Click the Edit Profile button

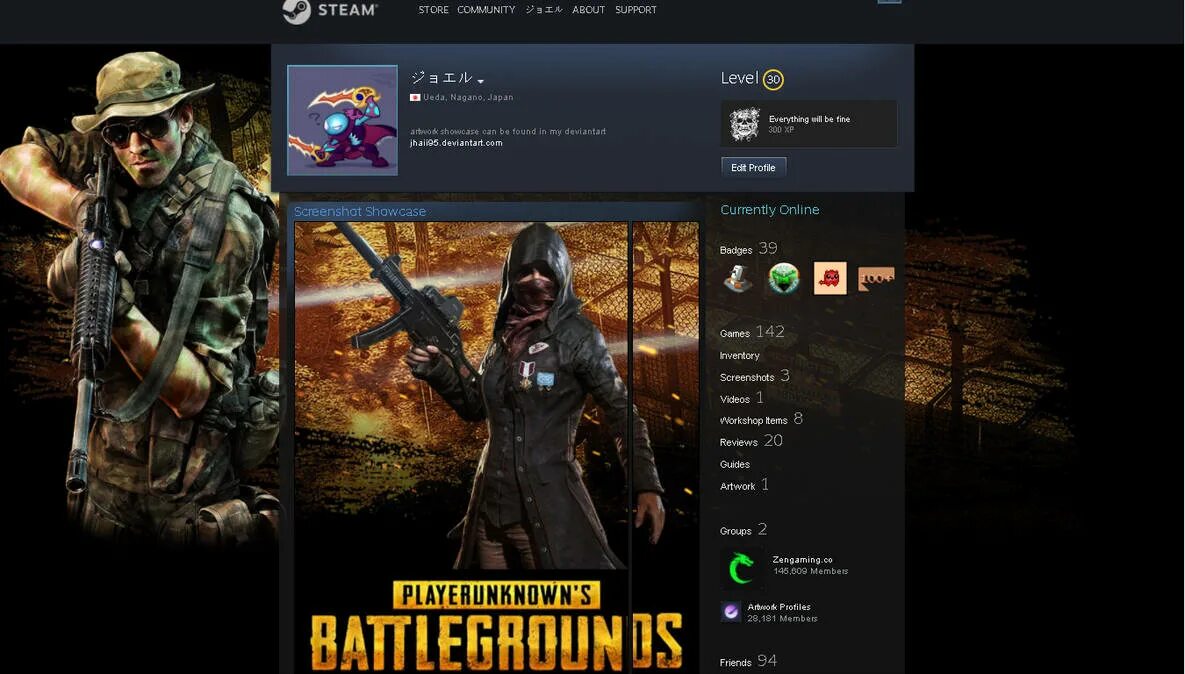point(753,168)
